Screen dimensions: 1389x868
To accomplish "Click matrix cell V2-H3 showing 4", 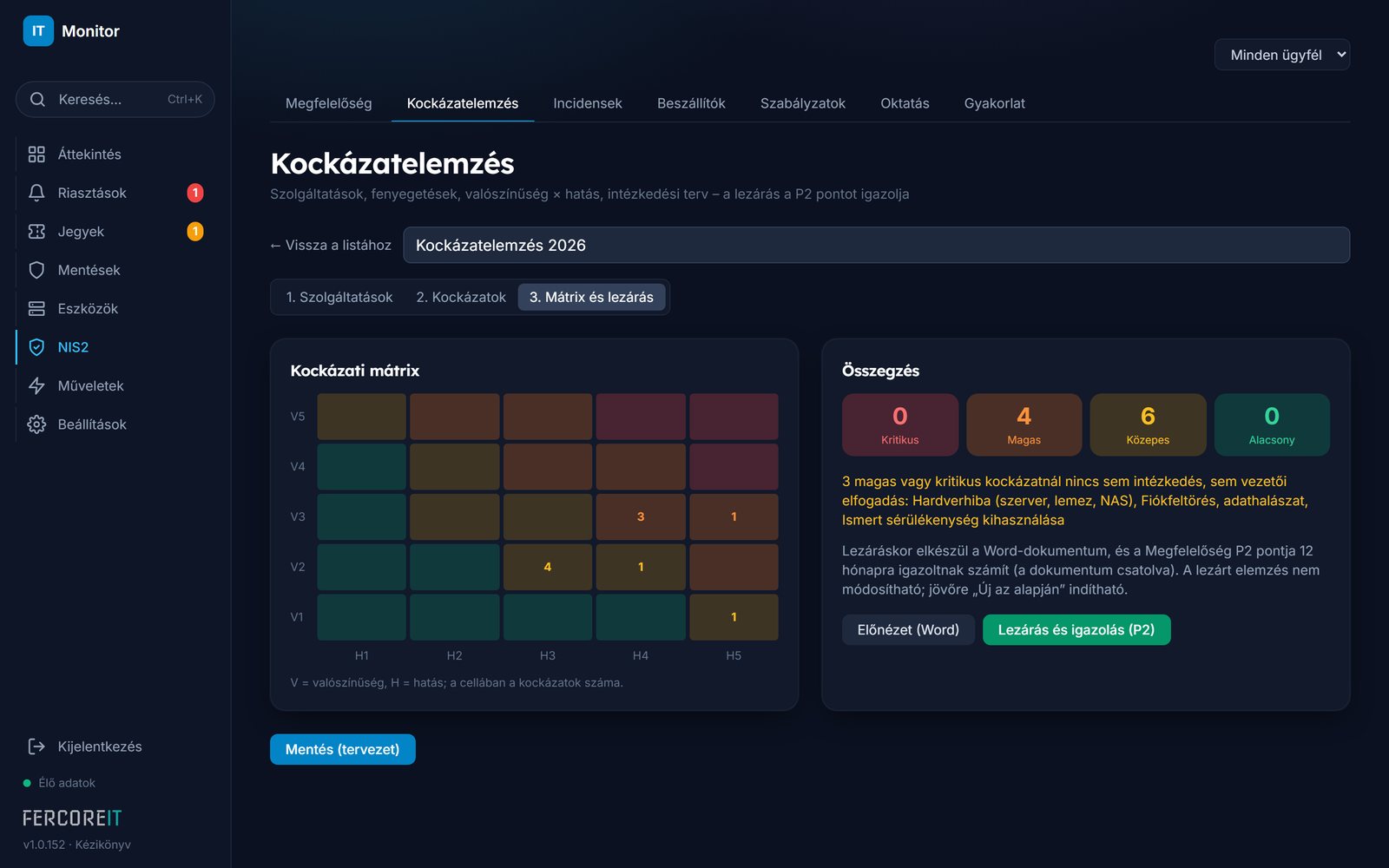I will [x=548, y=567].
